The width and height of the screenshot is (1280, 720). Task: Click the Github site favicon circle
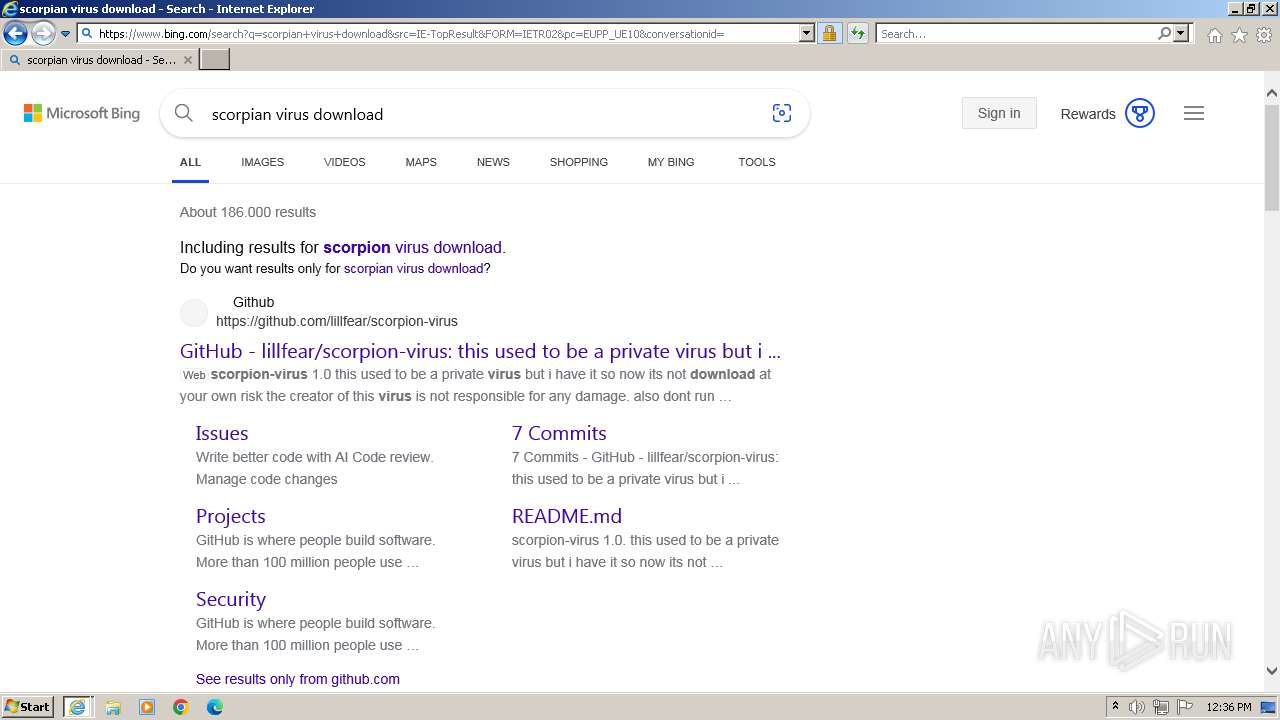pyautogui.click(x=194, y=313)
